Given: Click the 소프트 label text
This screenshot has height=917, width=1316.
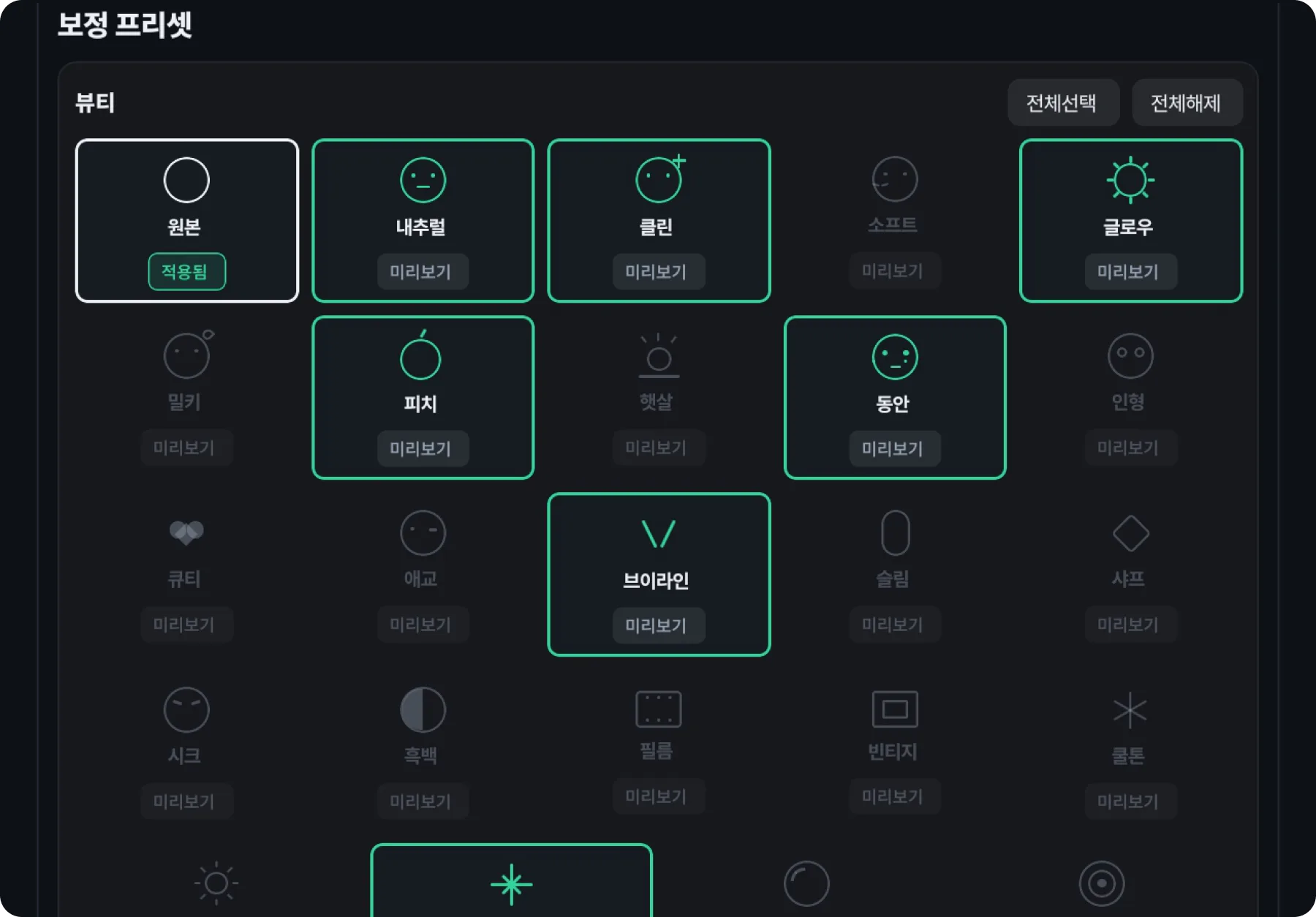Looking at the screenshot, I should click(x=892, y=224).
